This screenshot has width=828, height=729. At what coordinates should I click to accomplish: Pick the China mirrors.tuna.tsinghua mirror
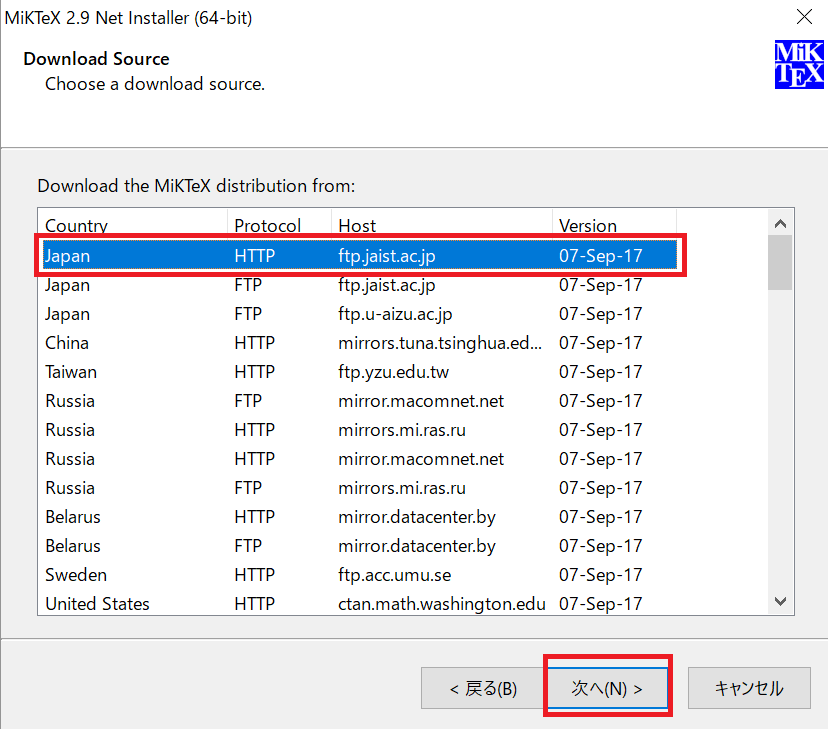(360, 343)
